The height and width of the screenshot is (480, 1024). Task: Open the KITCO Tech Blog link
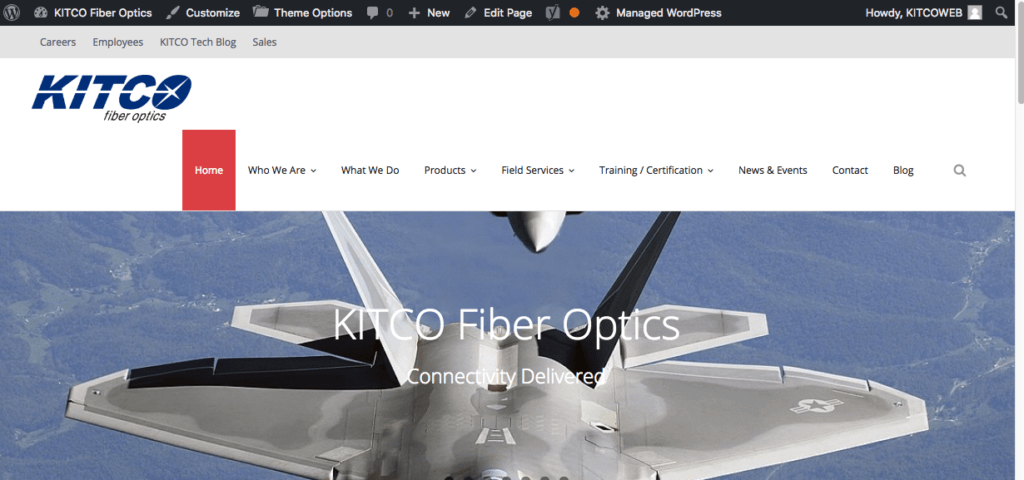tap(198, 42)
